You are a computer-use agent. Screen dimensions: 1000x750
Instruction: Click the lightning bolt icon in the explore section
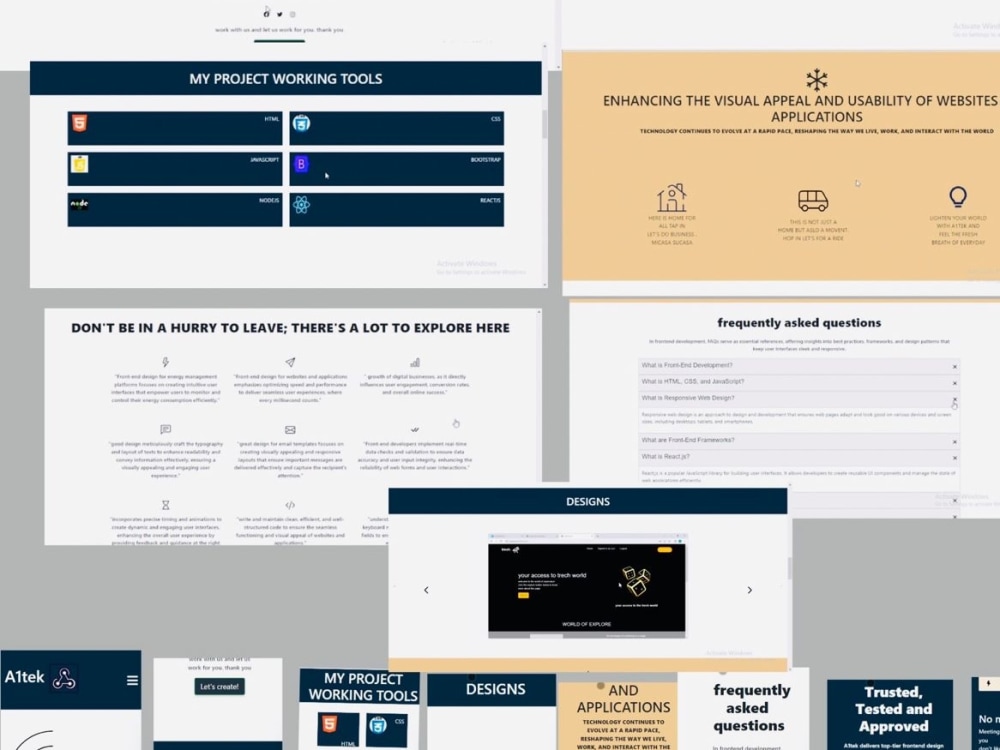point(165,362)
